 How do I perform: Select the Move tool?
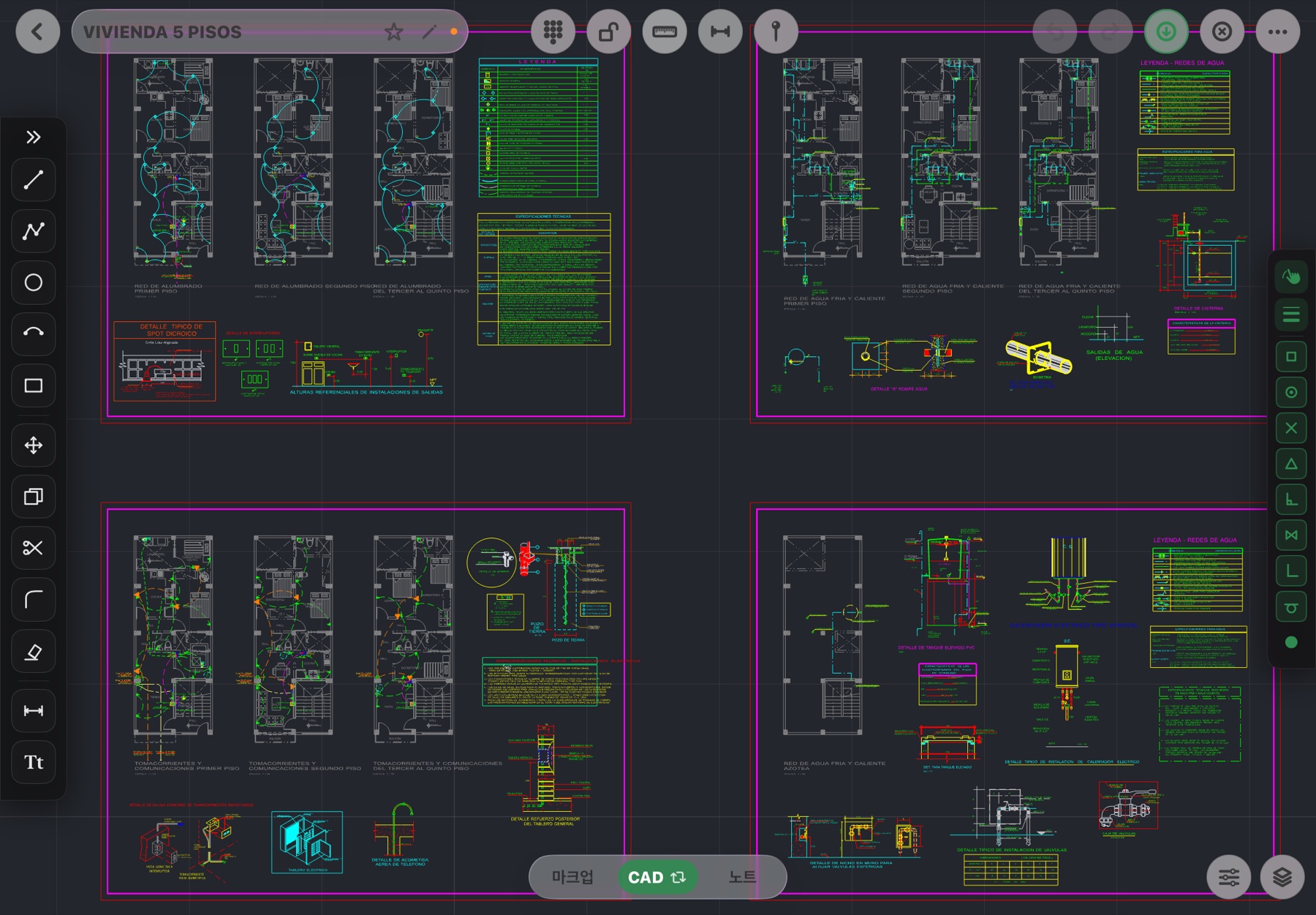34,445
